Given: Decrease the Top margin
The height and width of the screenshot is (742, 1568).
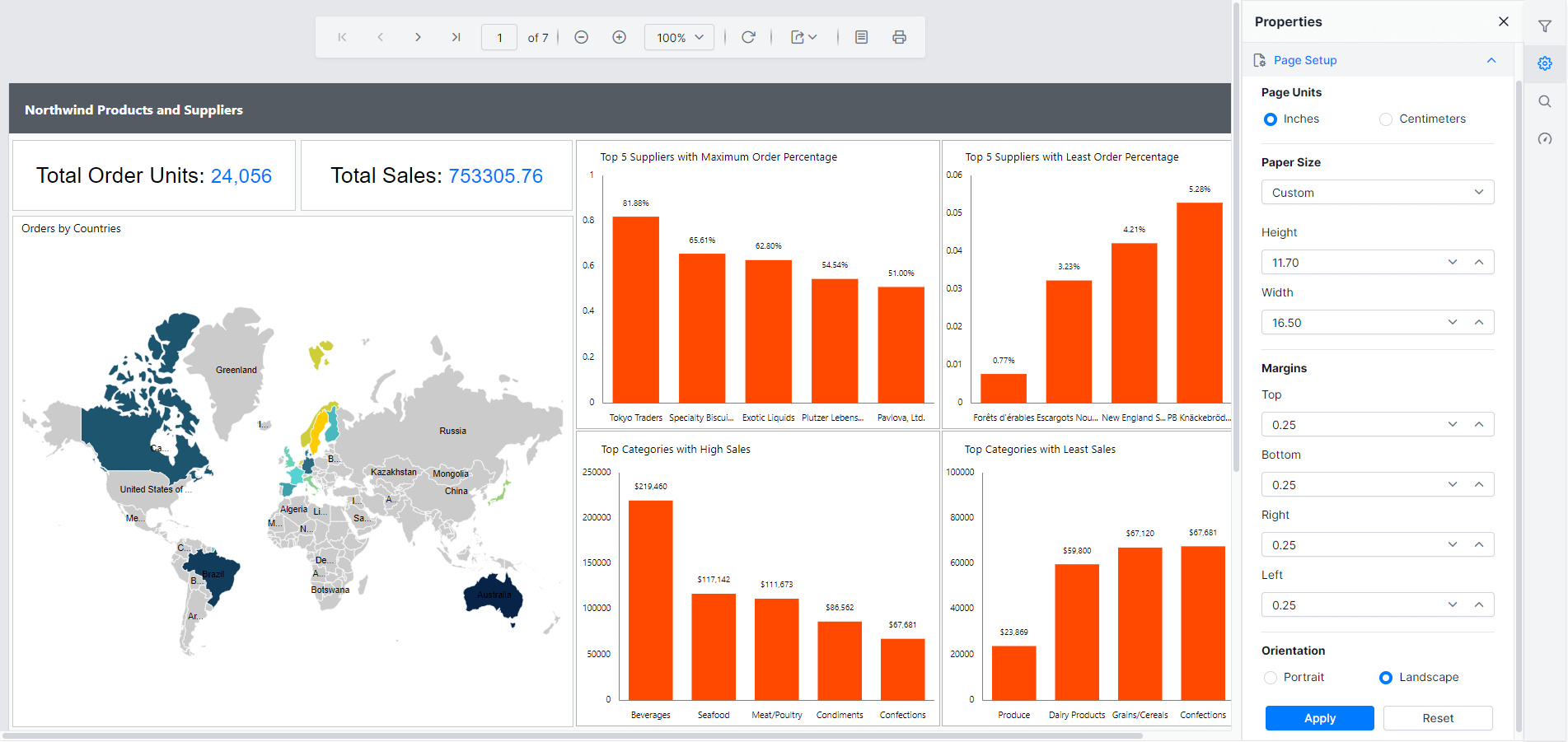Looking at the screenshot, I should coord(1453,425).
